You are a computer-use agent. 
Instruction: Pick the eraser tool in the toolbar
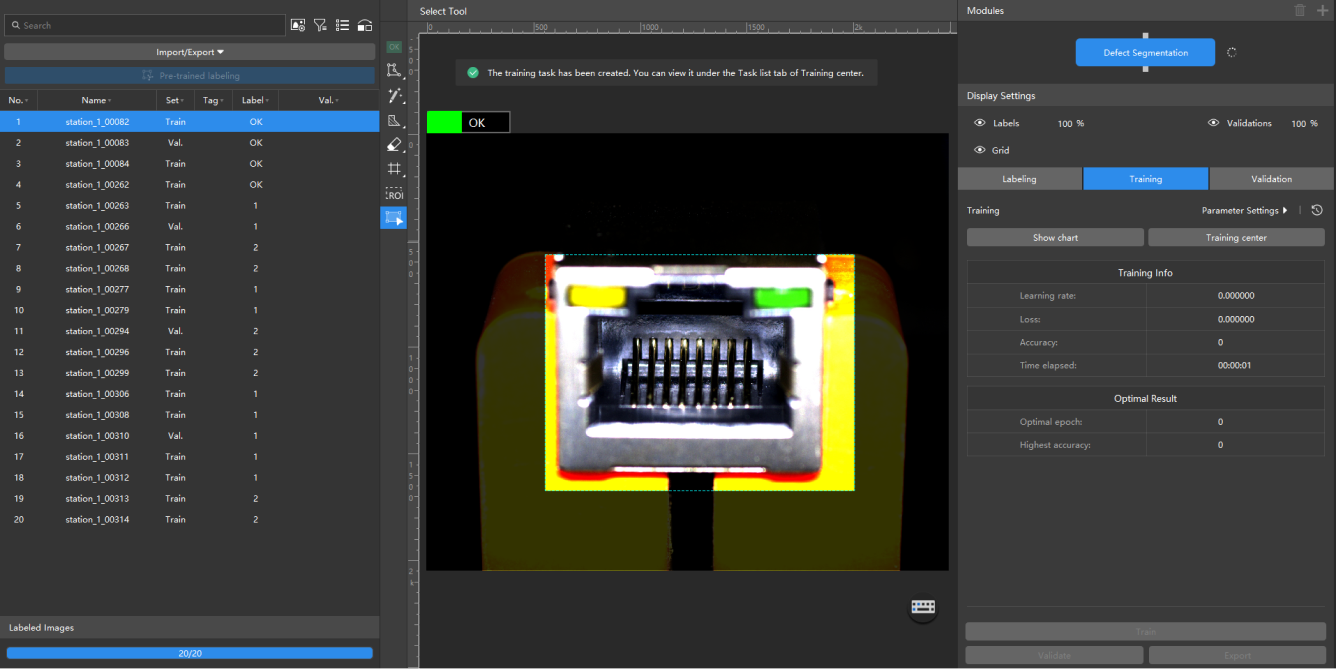pyautogui.click(x=394, y=145)
